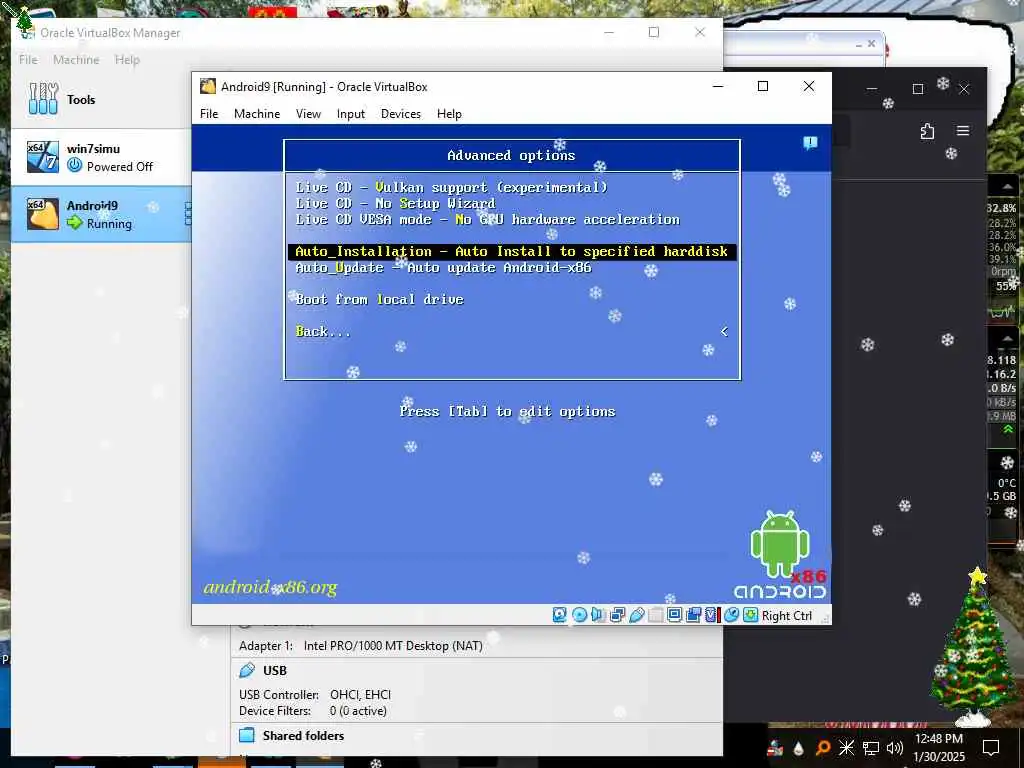Click the network icon in system tray
1024x768 pixels.
(x=871, y=748)
